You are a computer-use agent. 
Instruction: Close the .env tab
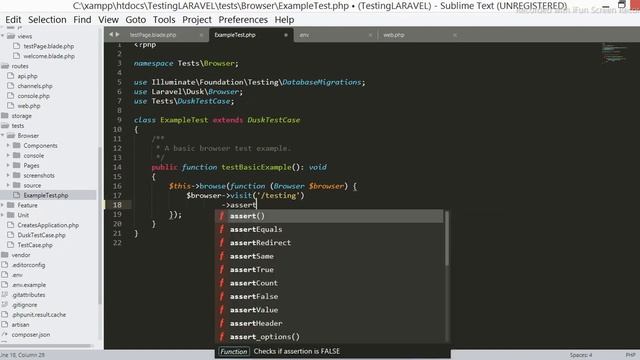[x=370, y=35]
